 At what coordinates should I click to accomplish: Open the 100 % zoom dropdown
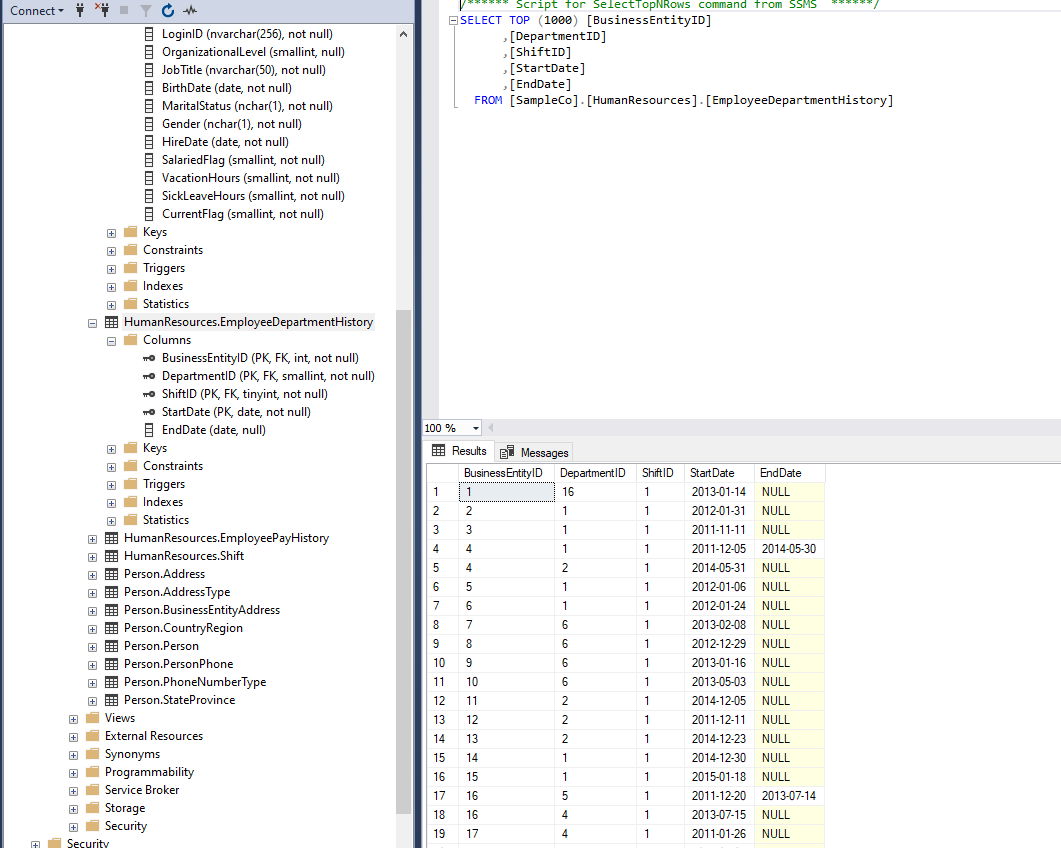click(476, 428)
